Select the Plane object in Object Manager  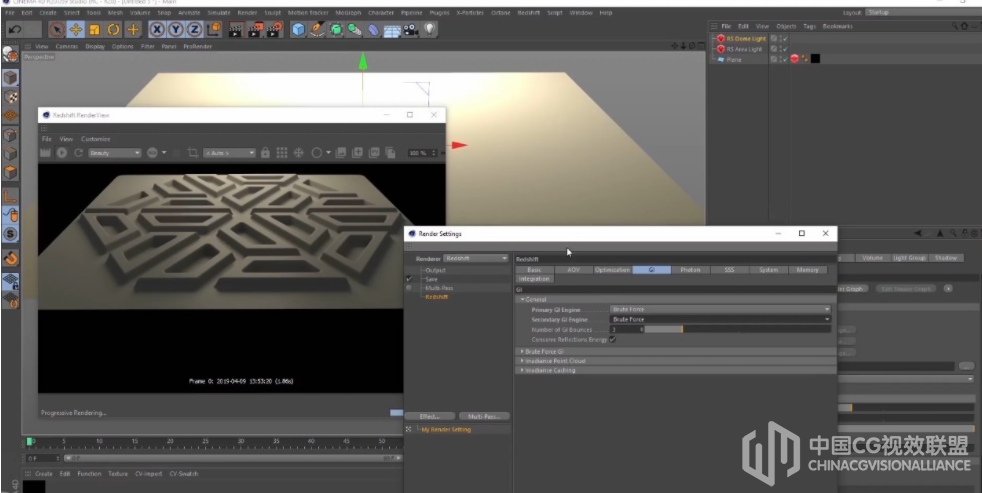coord(734,59)
